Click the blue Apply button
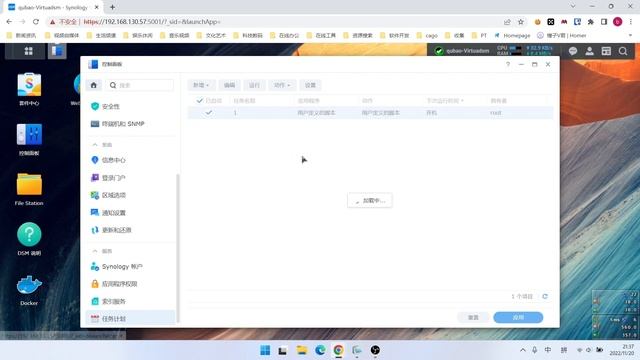Screen dimensions: 640x360 pyautogui.click(x=518, y=317)
